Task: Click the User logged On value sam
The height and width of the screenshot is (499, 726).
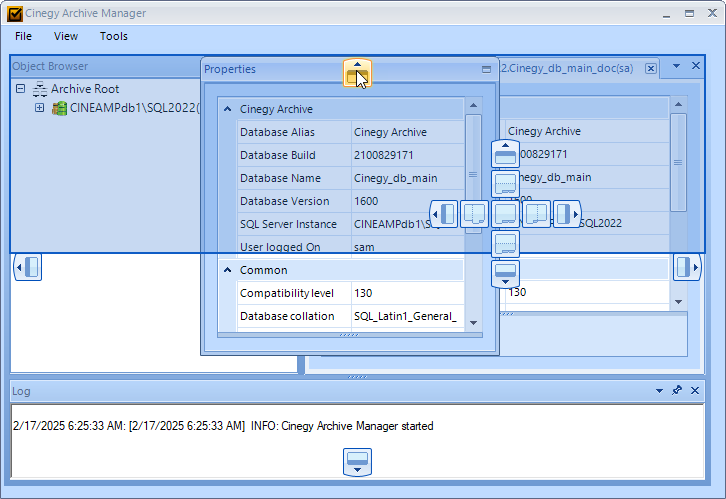Action: [364, 247]
